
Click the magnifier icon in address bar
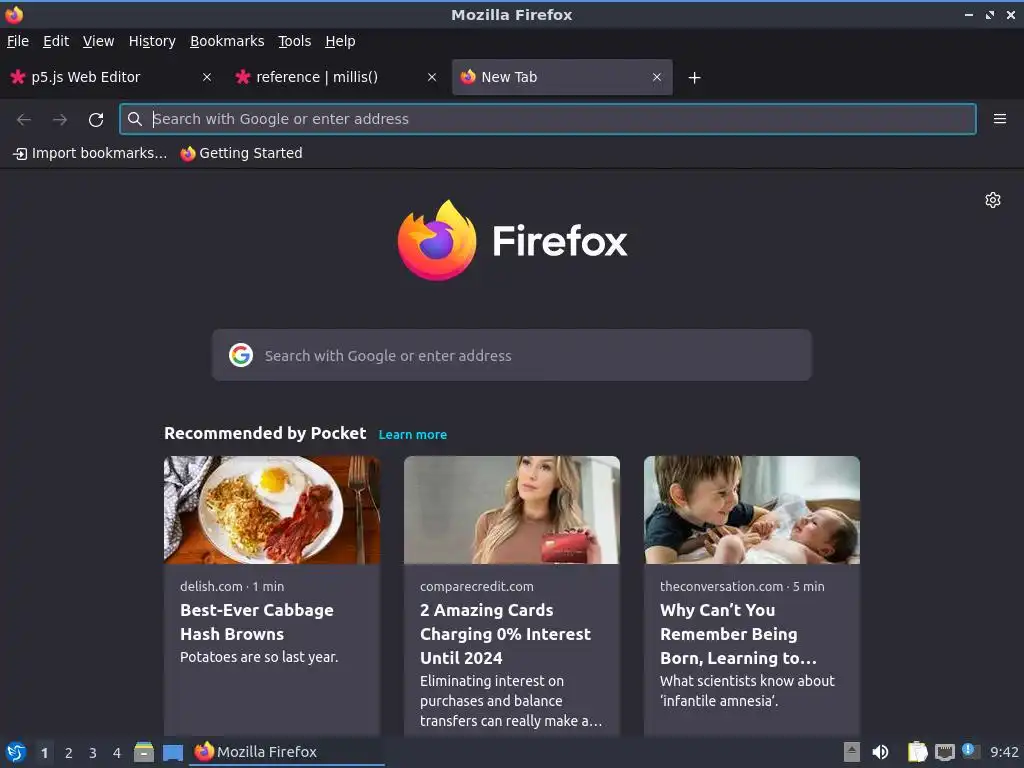click(x=135, y=119)
